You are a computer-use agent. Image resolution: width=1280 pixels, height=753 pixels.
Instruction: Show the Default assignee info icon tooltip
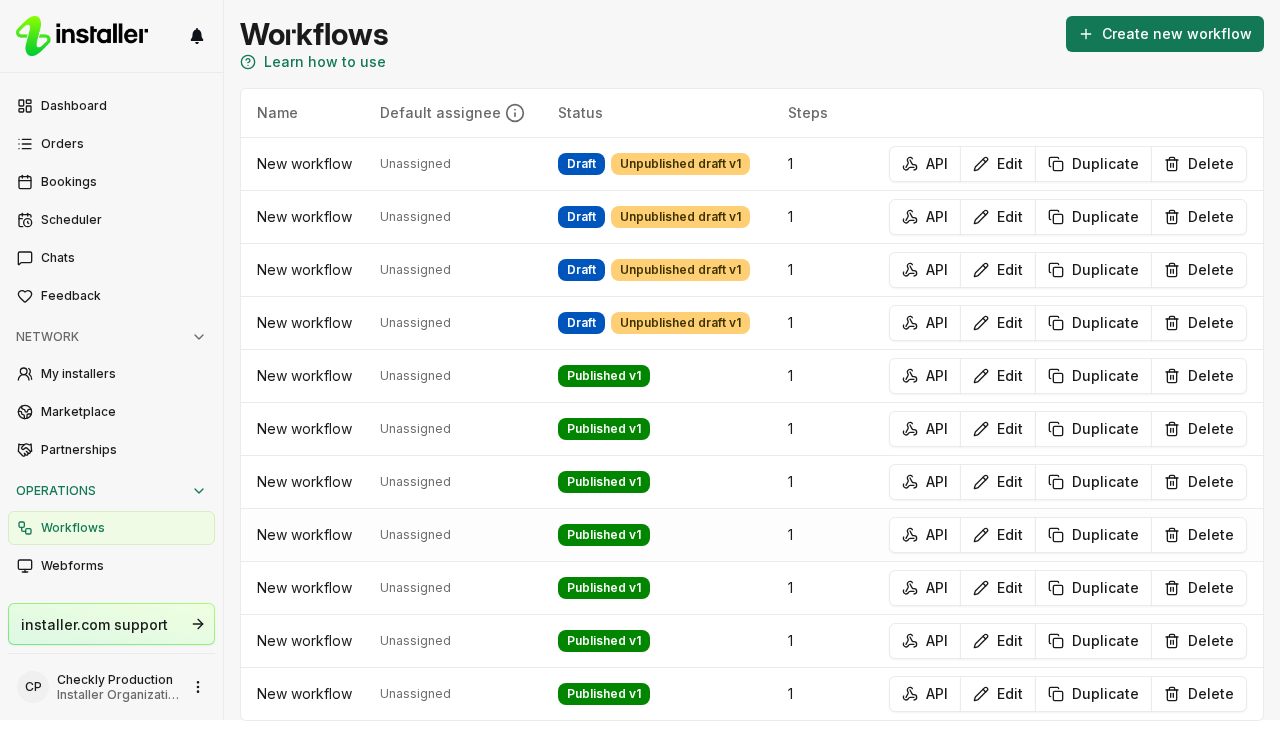click(x=515, y=113)
